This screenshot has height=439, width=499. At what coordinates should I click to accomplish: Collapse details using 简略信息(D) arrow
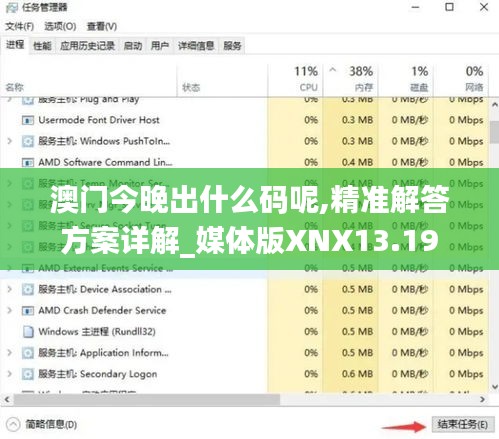pos(13,424)
